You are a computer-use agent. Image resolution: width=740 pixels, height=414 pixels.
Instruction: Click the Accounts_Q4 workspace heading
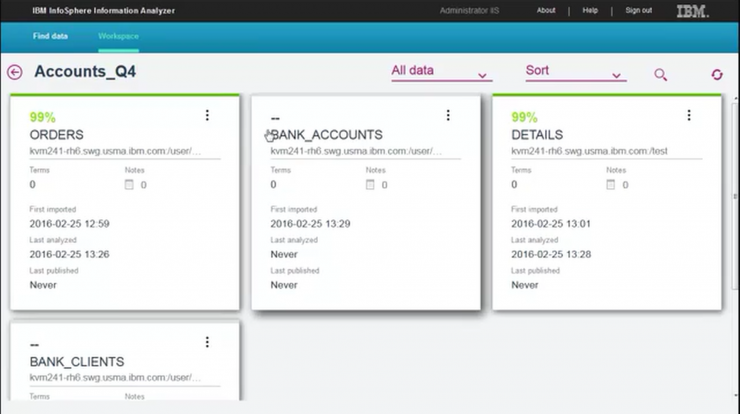[x=85, y=72]
